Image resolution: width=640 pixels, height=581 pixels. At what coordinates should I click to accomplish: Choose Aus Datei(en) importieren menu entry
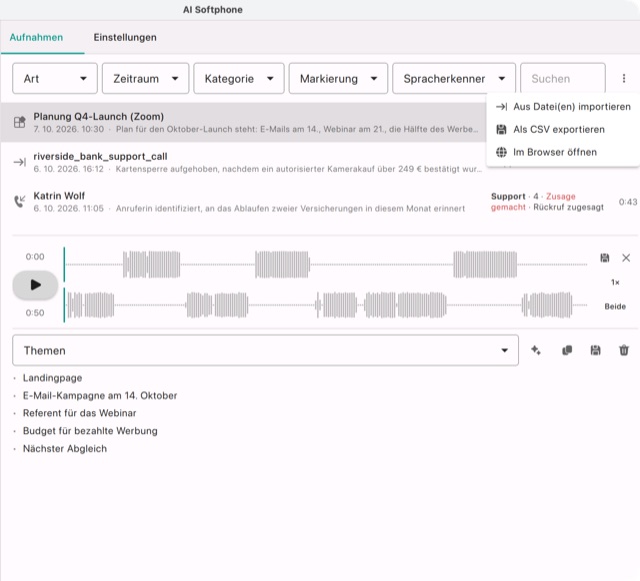563,107
